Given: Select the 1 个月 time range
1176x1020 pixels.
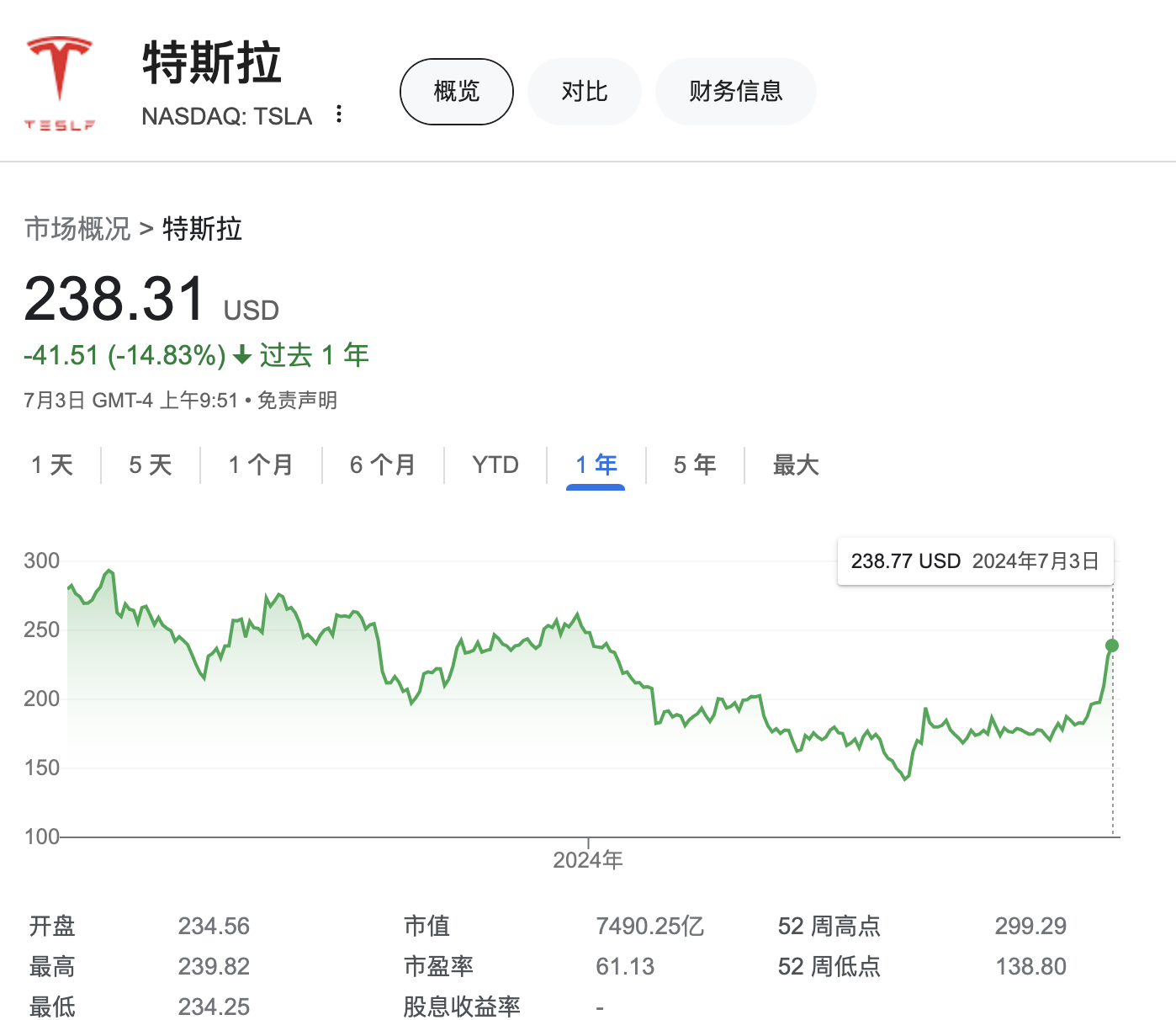Looking at the screenshot, I should point(261,465).
